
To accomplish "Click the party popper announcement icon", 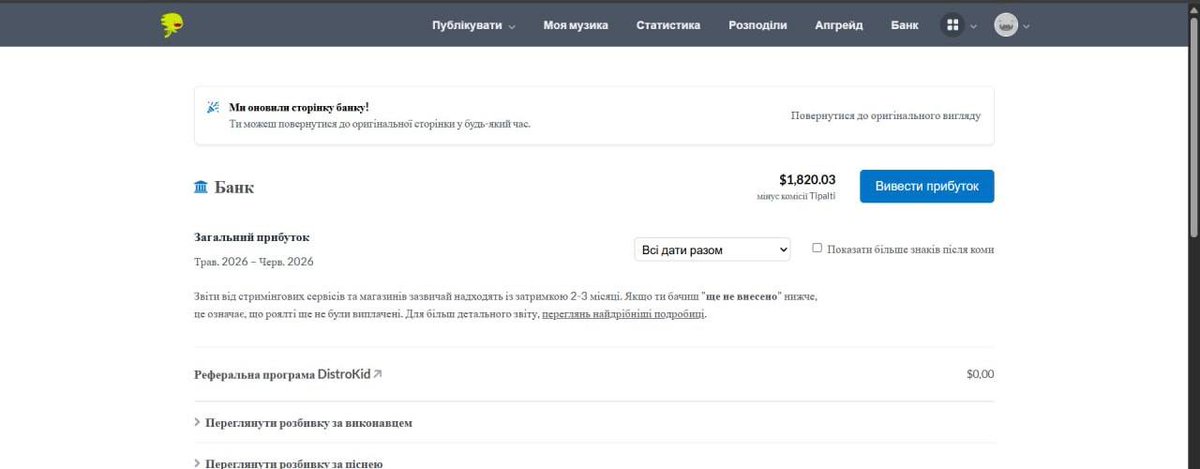I will point(213,107).
